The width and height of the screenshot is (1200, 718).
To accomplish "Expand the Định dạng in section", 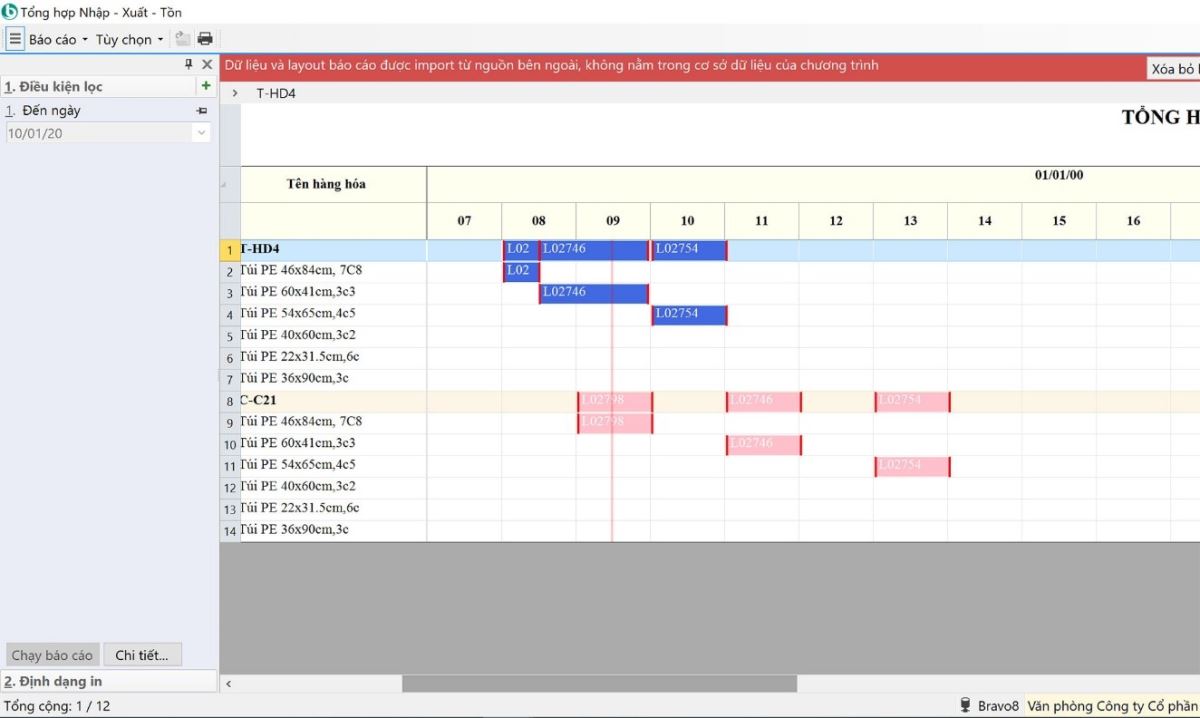I will pyautogui.click(x=108, y=681).
